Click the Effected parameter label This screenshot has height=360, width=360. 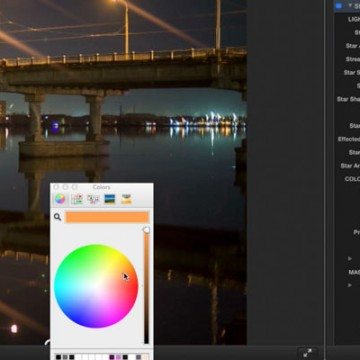coord(349,139)
